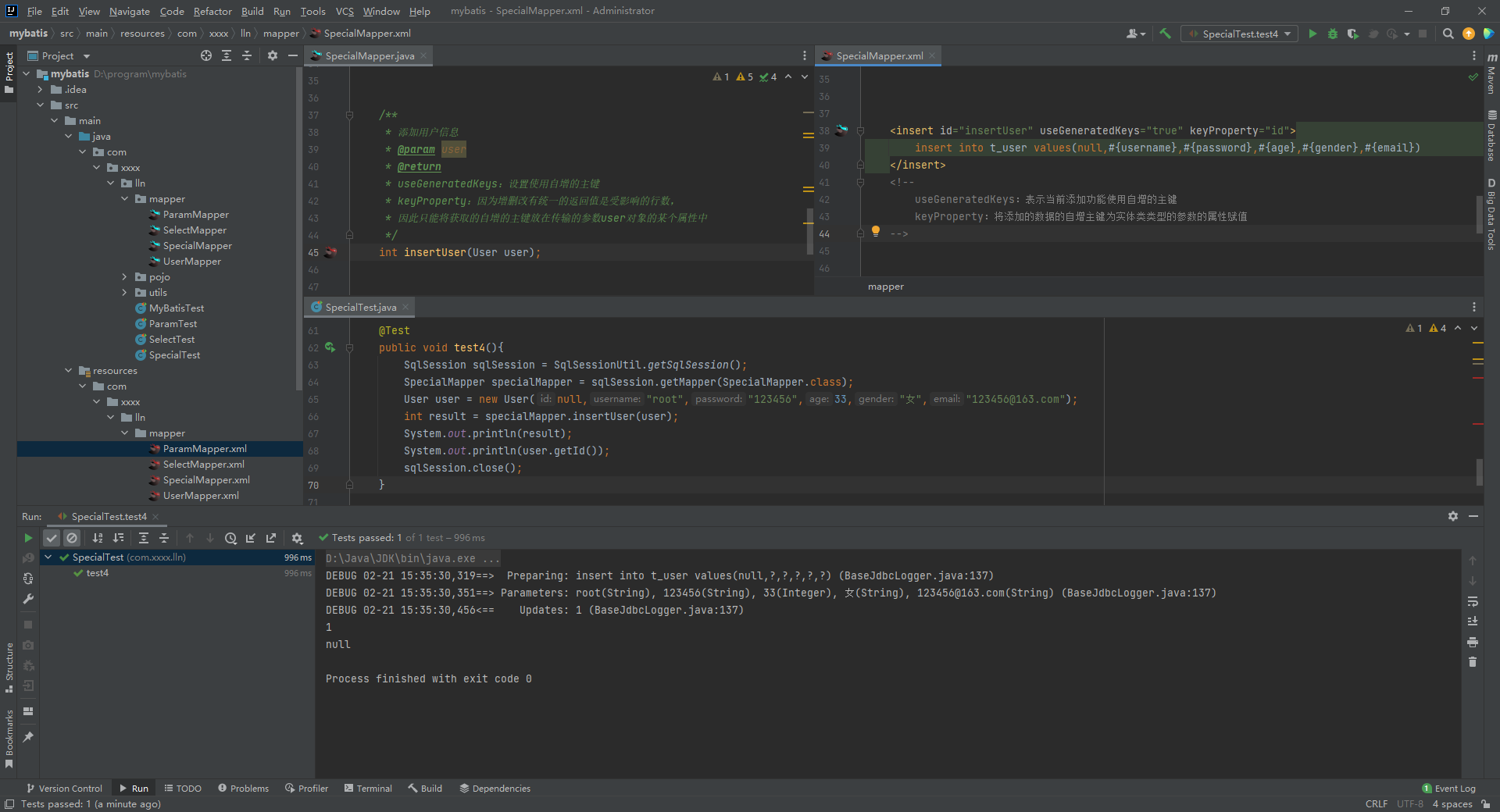This screenshot has height=812, width=1500.
Task: Open the Terminal tool window
Action: click(368, 789)
